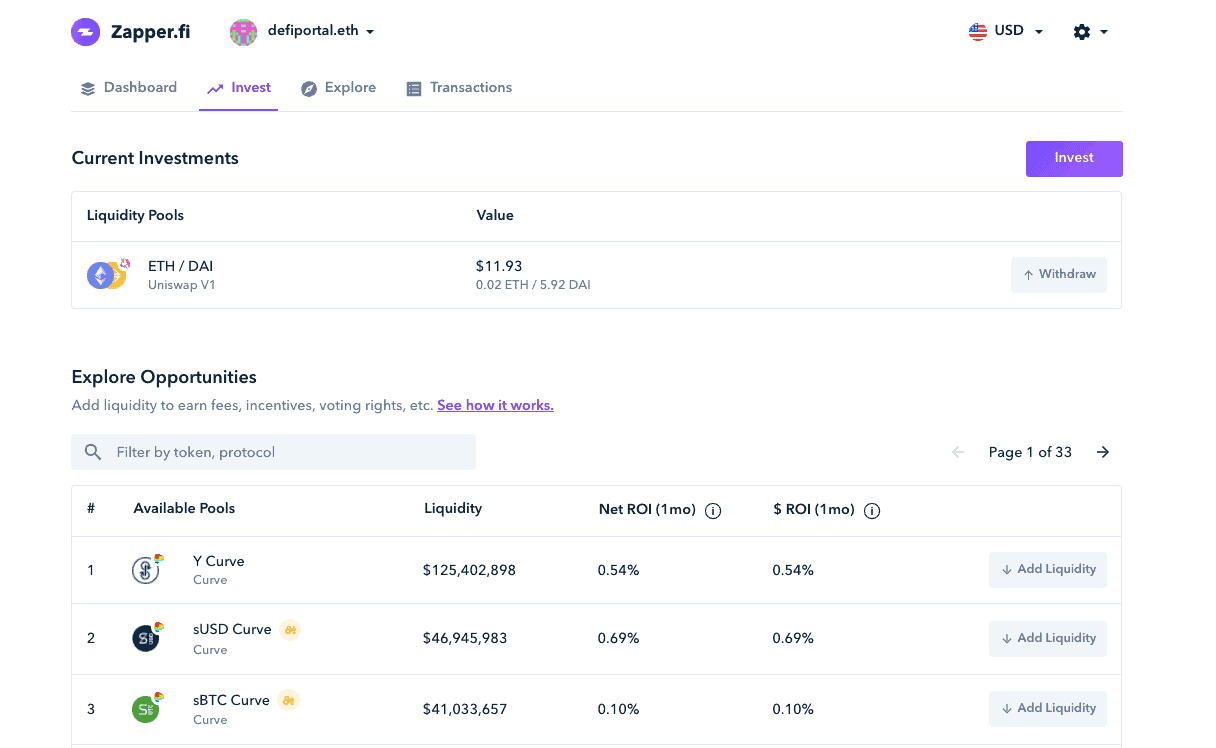Click the Dashboard stack icon

click(88, 89)
